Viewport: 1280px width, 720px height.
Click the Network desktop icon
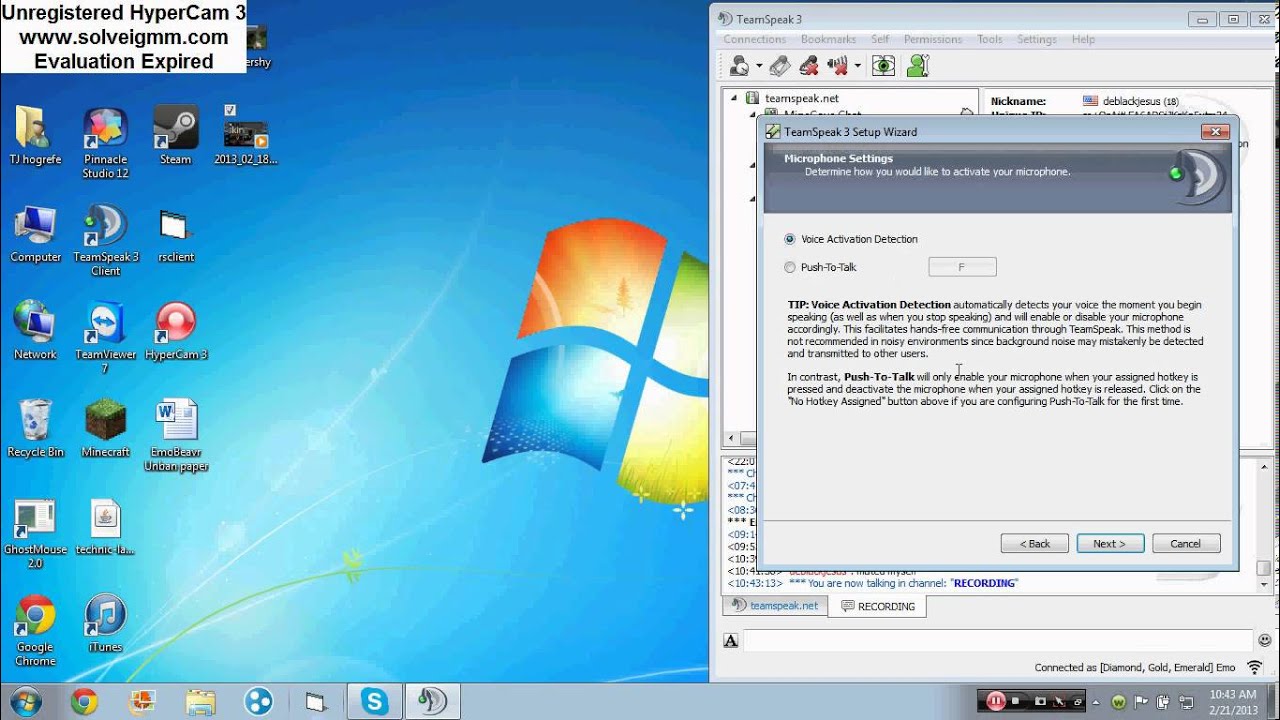coord(36,331)
